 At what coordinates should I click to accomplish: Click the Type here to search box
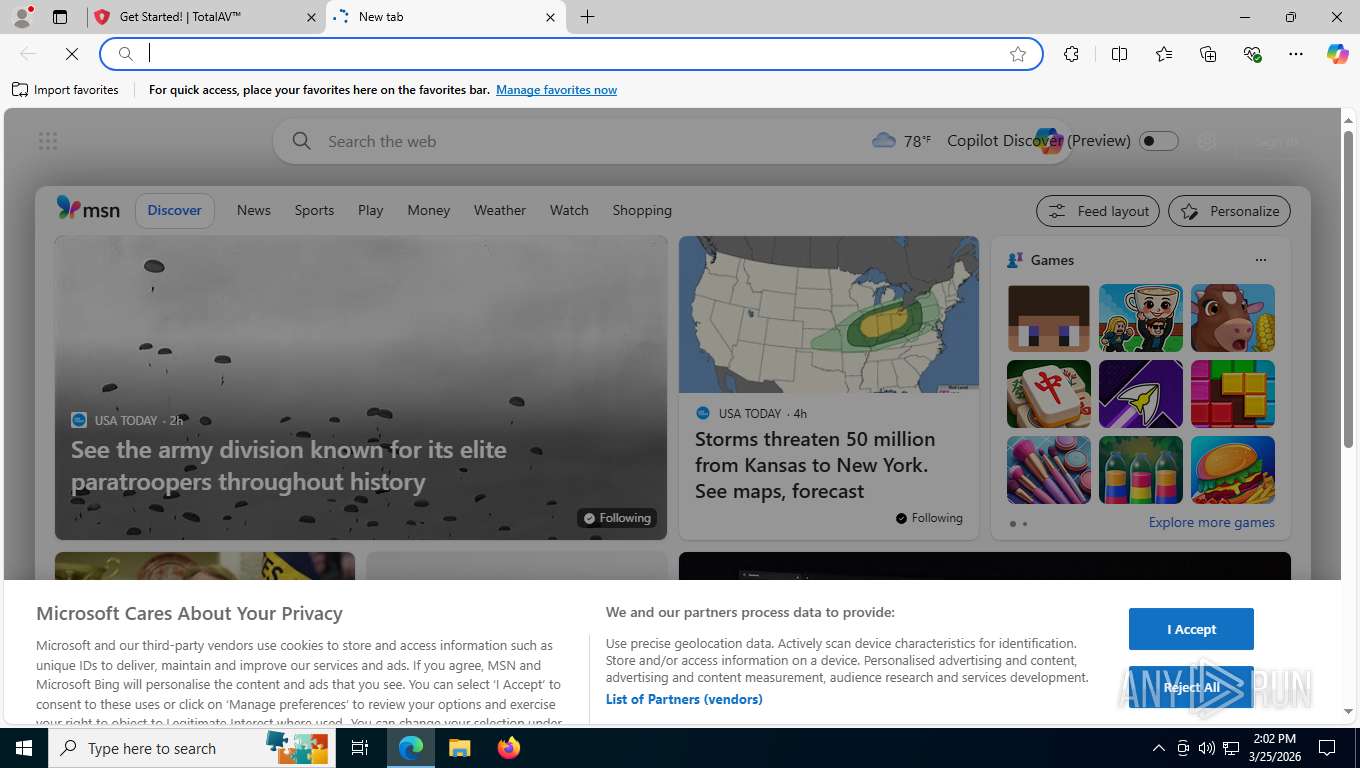pyautogui.click(x=192, y=748)
